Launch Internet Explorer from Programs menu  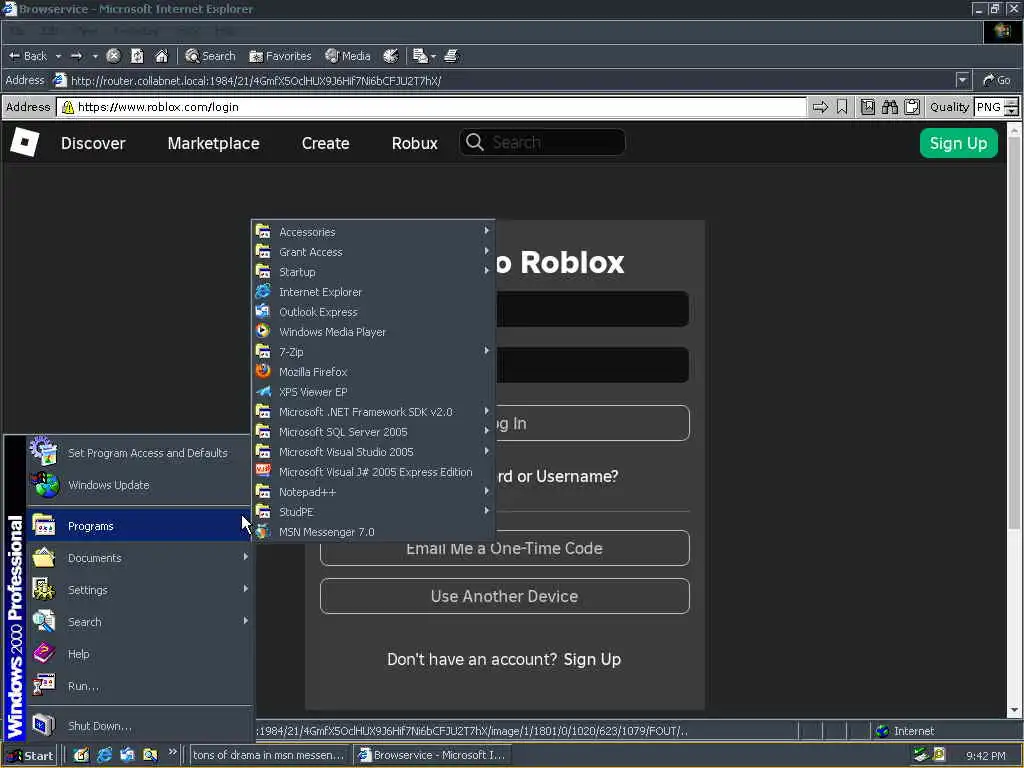click(374, 292)
